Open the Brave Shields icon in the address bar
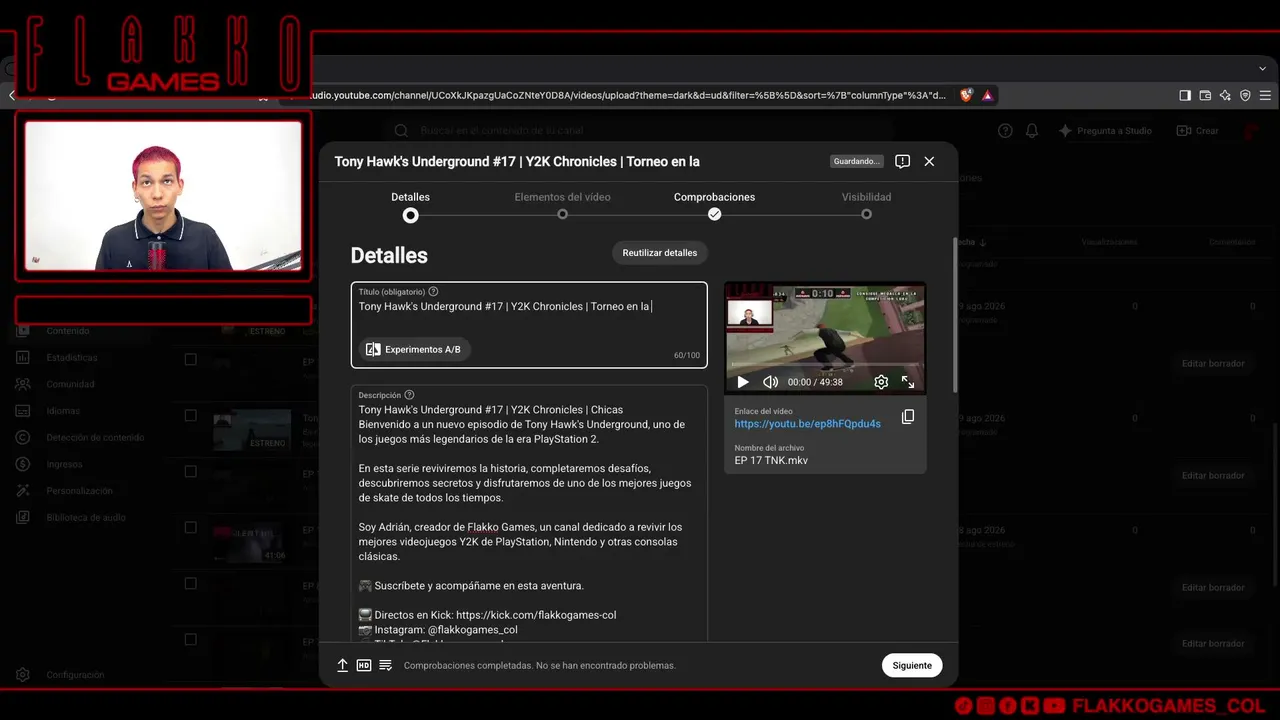 (x=966, y=95)
